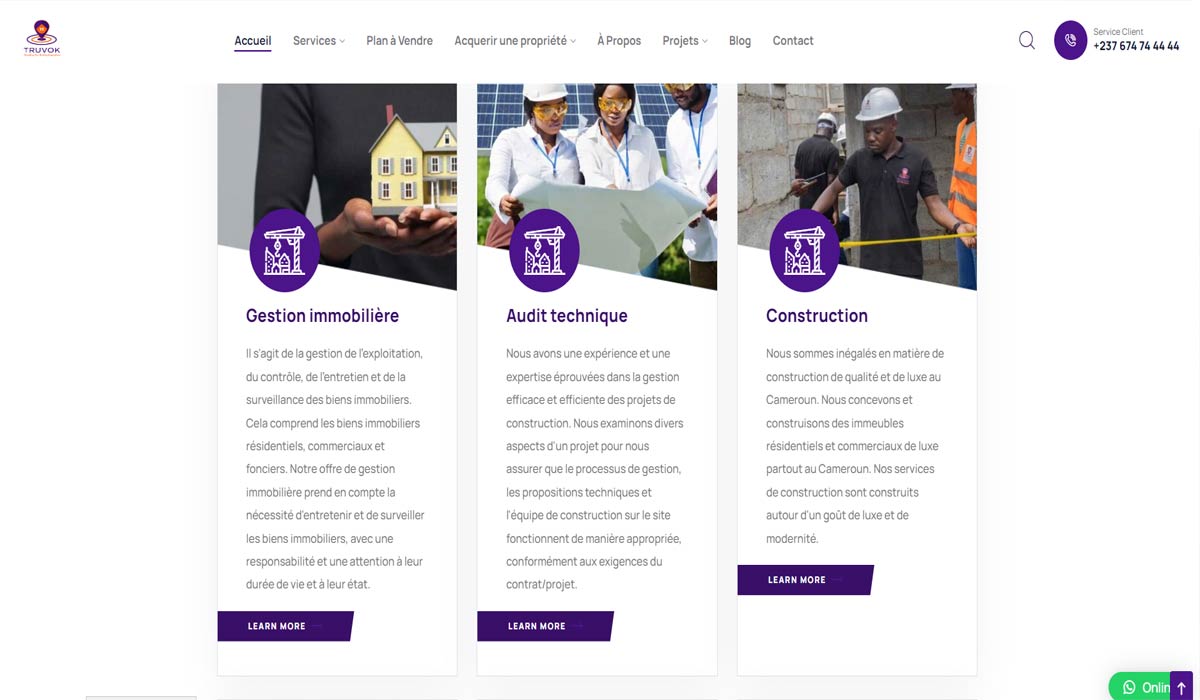The width and height of the screenshot is (1200, 700).
Task: Click the scroll-to-top arrow icon
Action: [x=1181, y=688]
